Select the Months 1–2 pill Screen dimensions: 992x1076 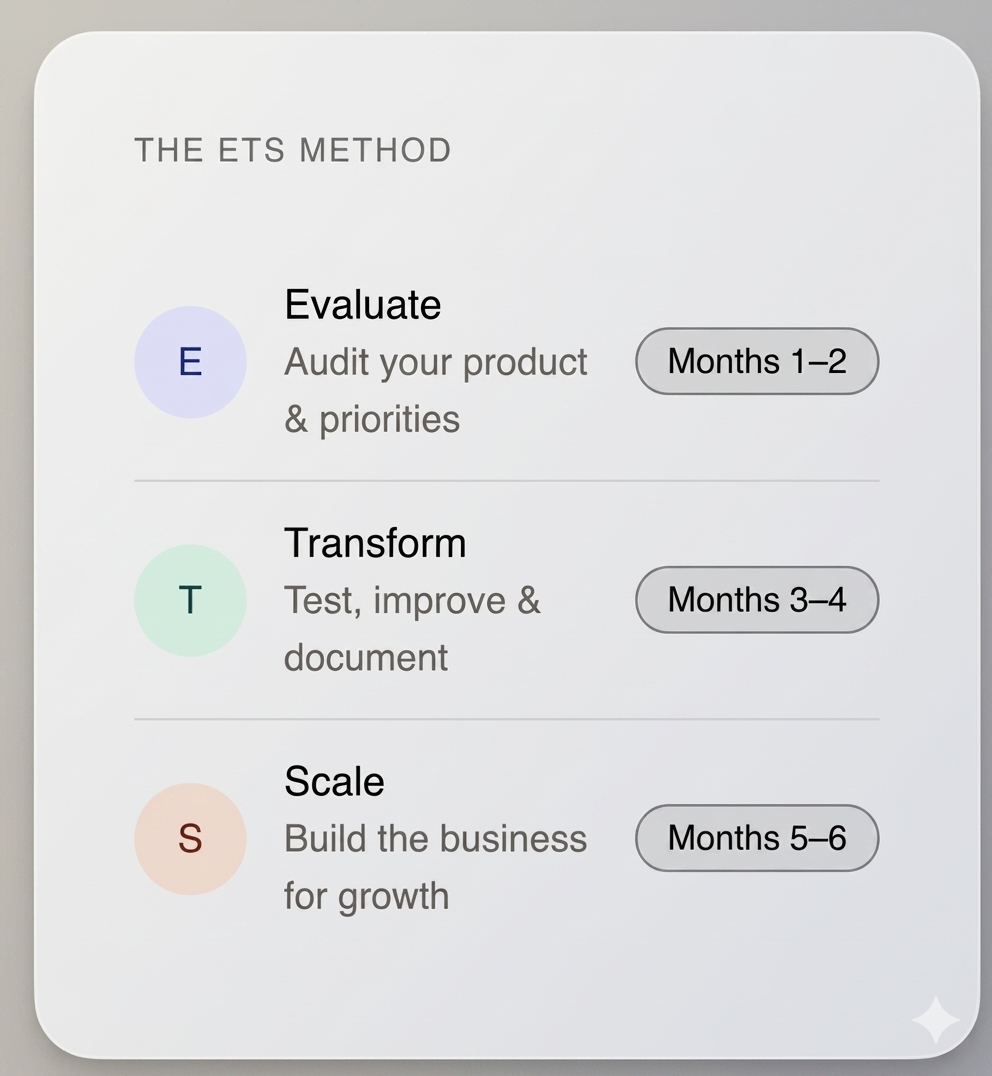pos(757,361)
